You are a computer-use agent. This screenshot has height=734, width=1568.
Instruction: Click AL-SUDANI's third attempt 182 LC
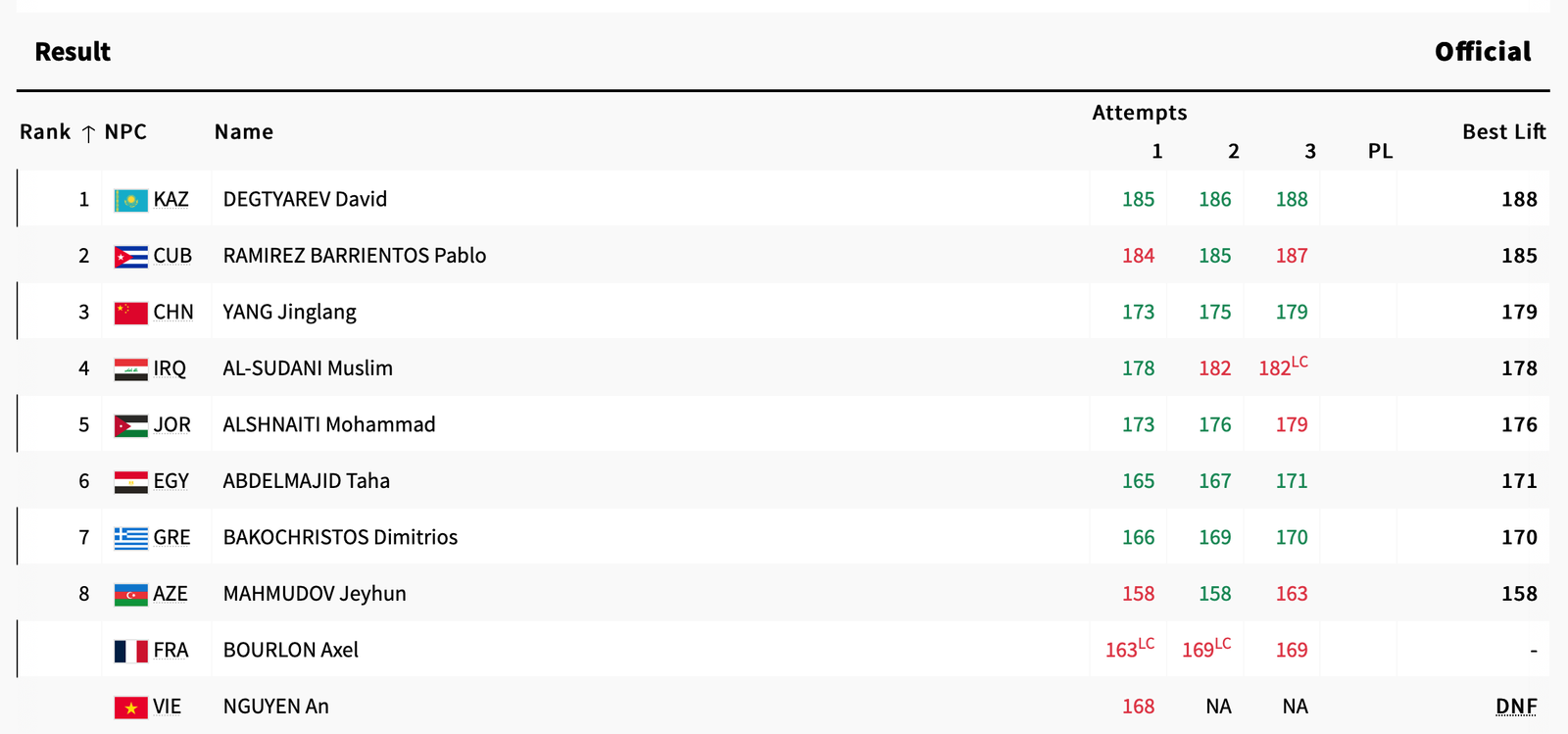1283,367
